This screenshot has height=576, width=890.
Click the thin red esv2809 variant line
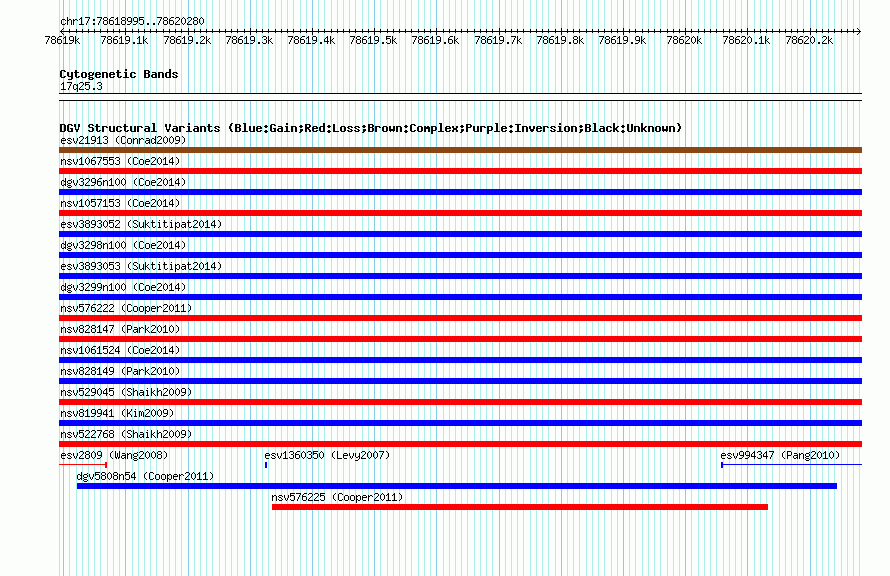83,465
